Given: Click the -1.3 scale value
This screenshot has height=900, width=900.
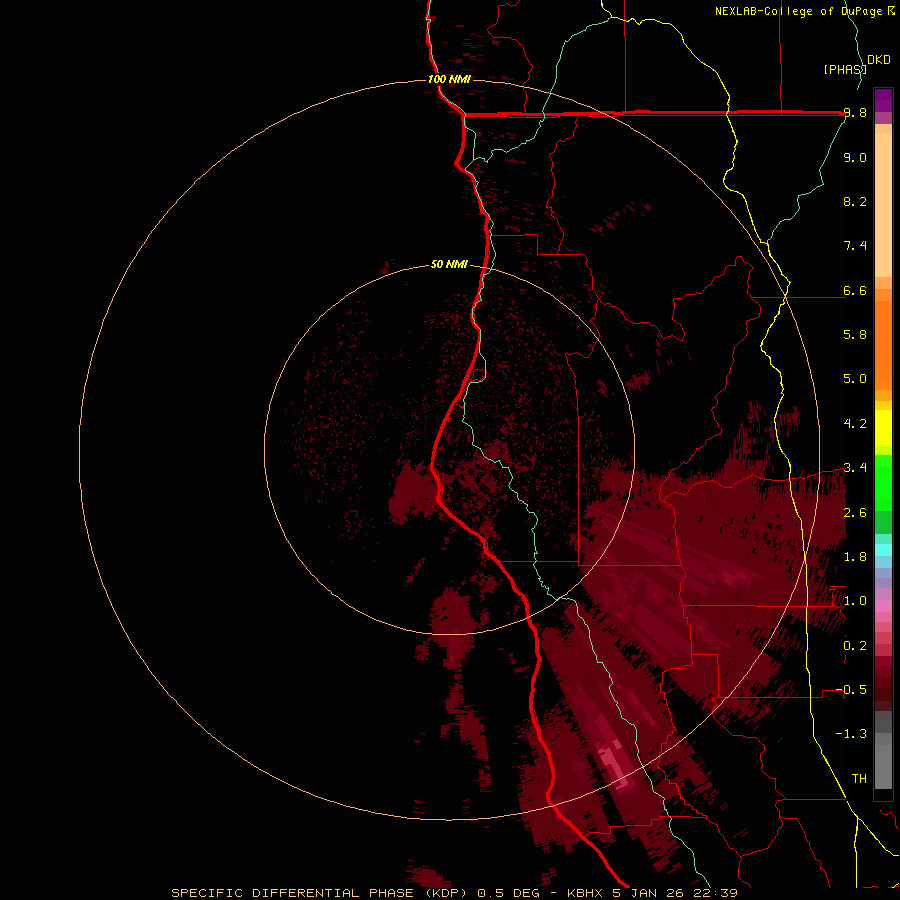Looking at the screenshot, I should [x=851, y=734].
